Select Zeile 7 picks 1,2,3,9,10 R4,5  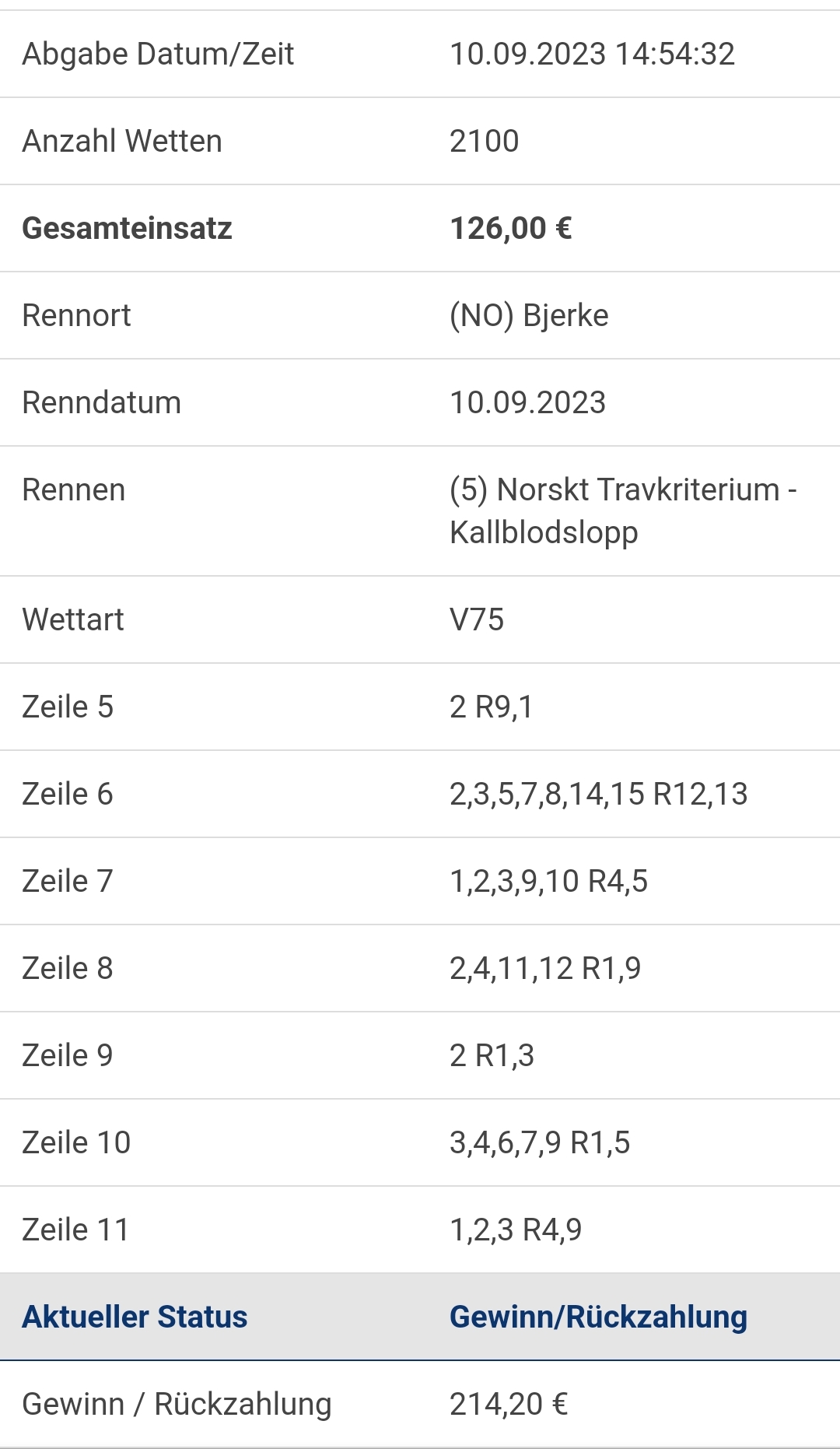point(548,882)
